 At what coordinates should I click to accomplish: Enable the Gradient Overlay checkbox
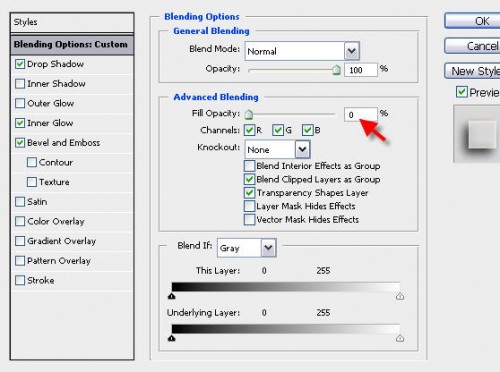(x=20, y=241)
